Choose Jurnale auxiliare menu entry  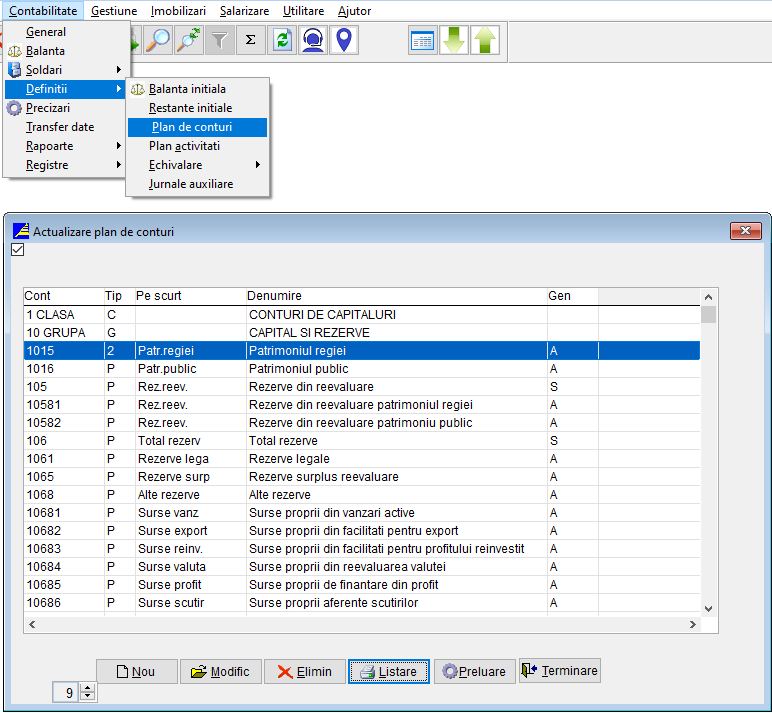click(197, 184)
